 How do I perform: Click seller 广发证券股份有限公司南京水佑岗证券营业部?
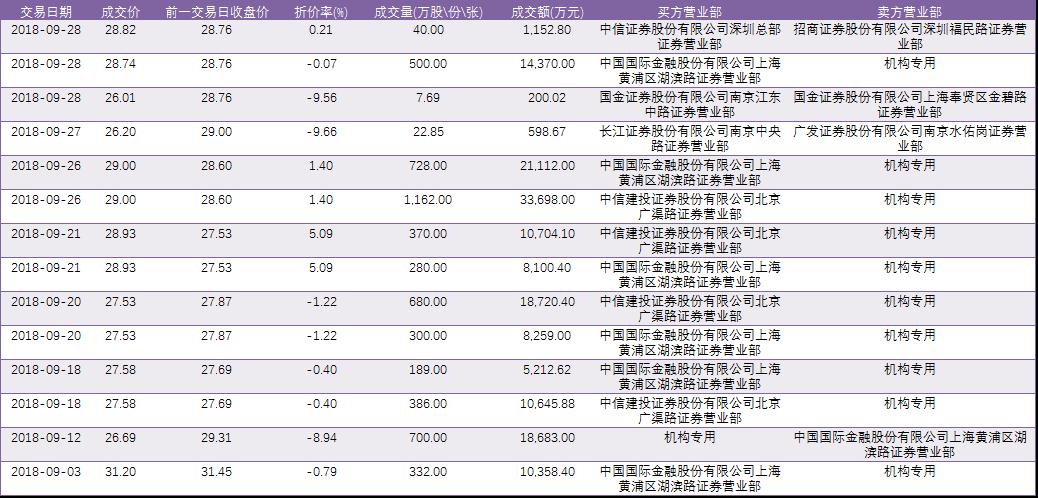[910, 138]
